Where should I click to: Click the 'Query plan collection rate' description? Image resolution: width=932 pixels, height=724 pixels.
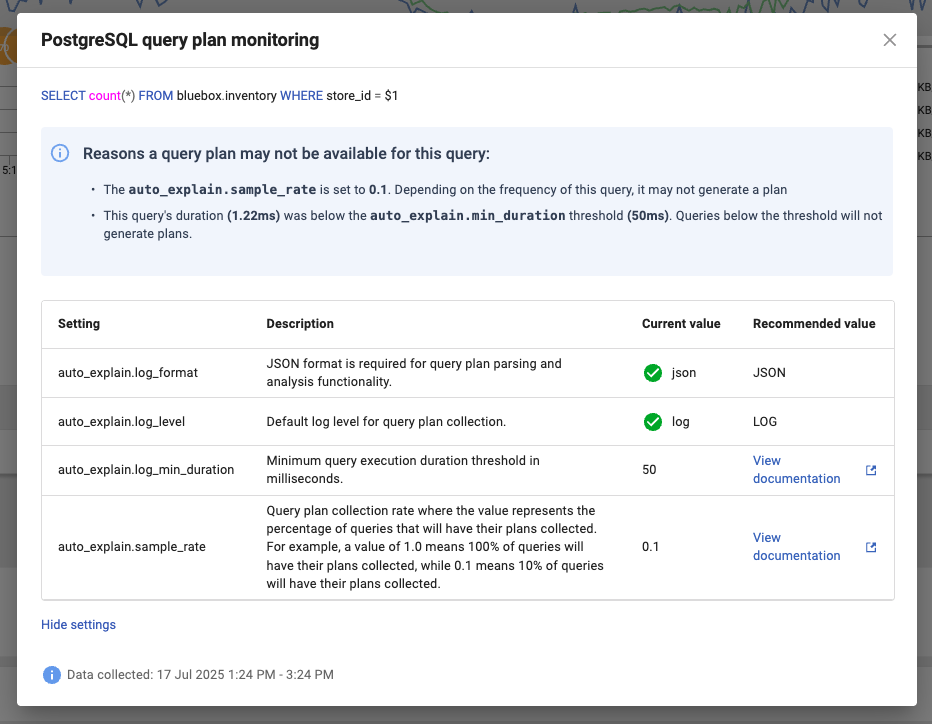point(435,547)
